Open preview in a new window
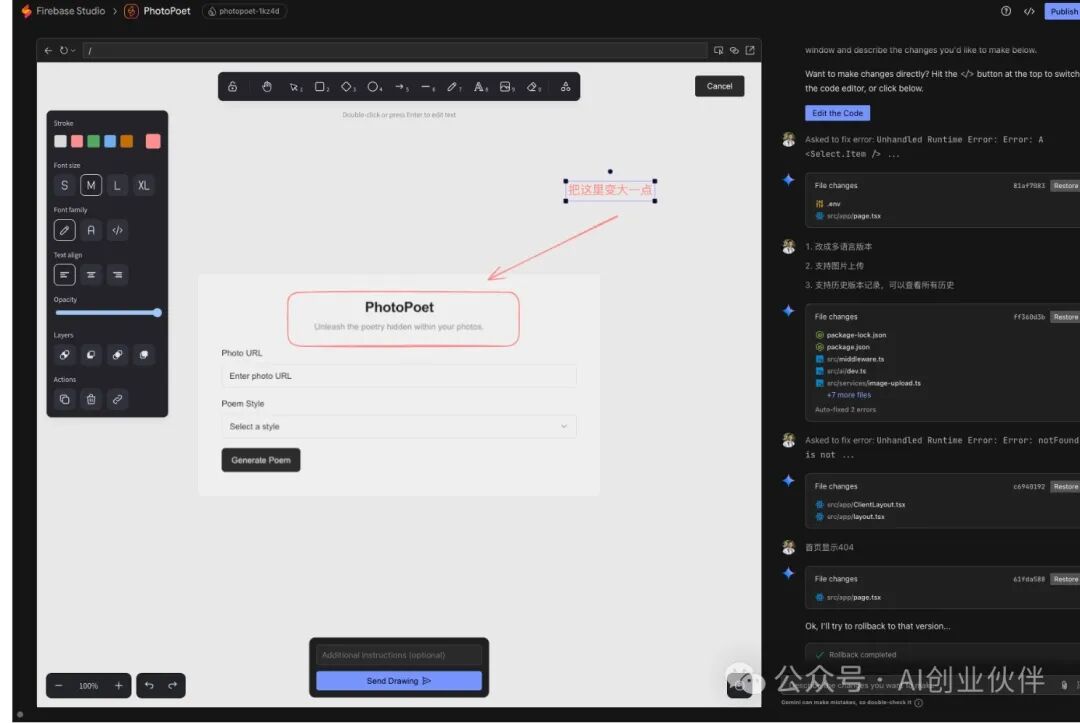The width and height of the screenshot is (1080, 723). pyautogui.click(x=750, y=50)
